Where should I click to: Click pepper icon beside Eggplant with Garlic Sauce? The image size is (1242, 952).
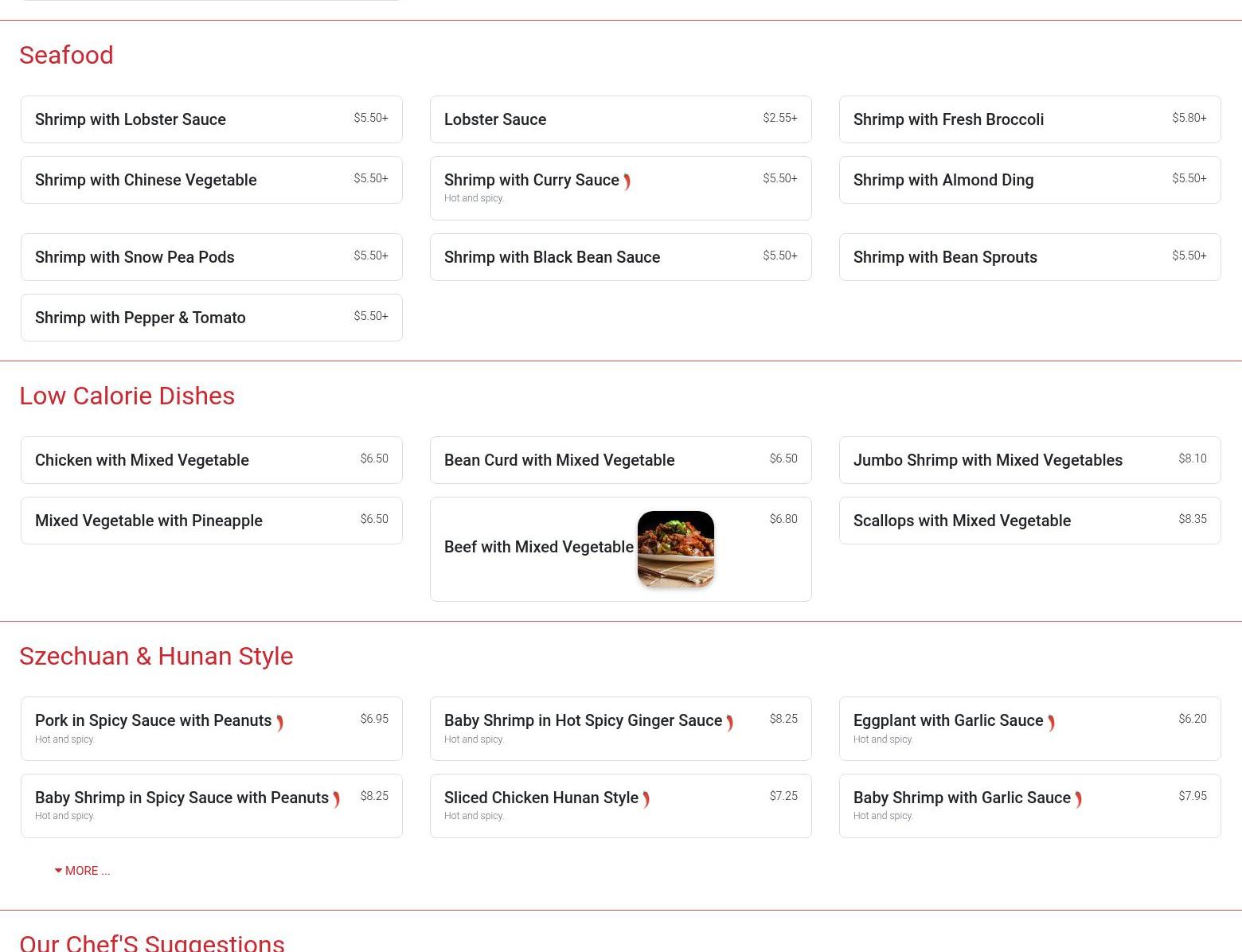click(x=1051, y=723)
